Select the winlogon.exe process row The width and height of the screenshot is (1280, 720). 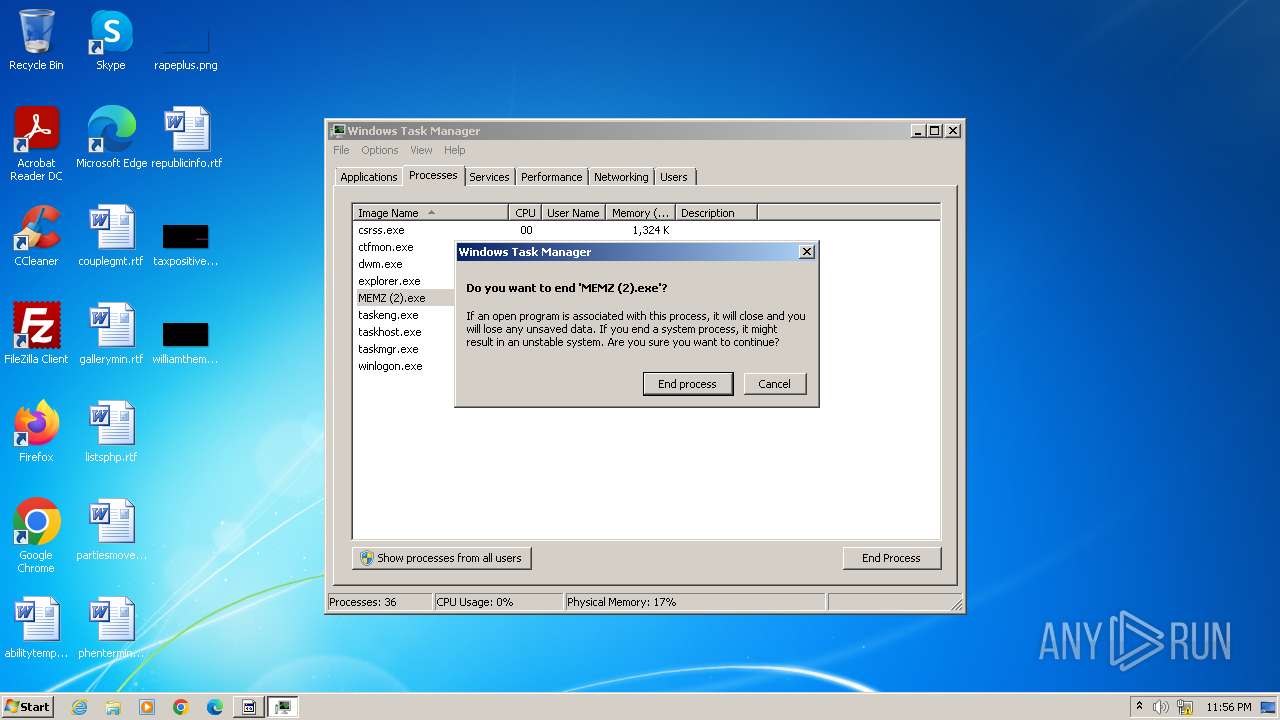404,366
